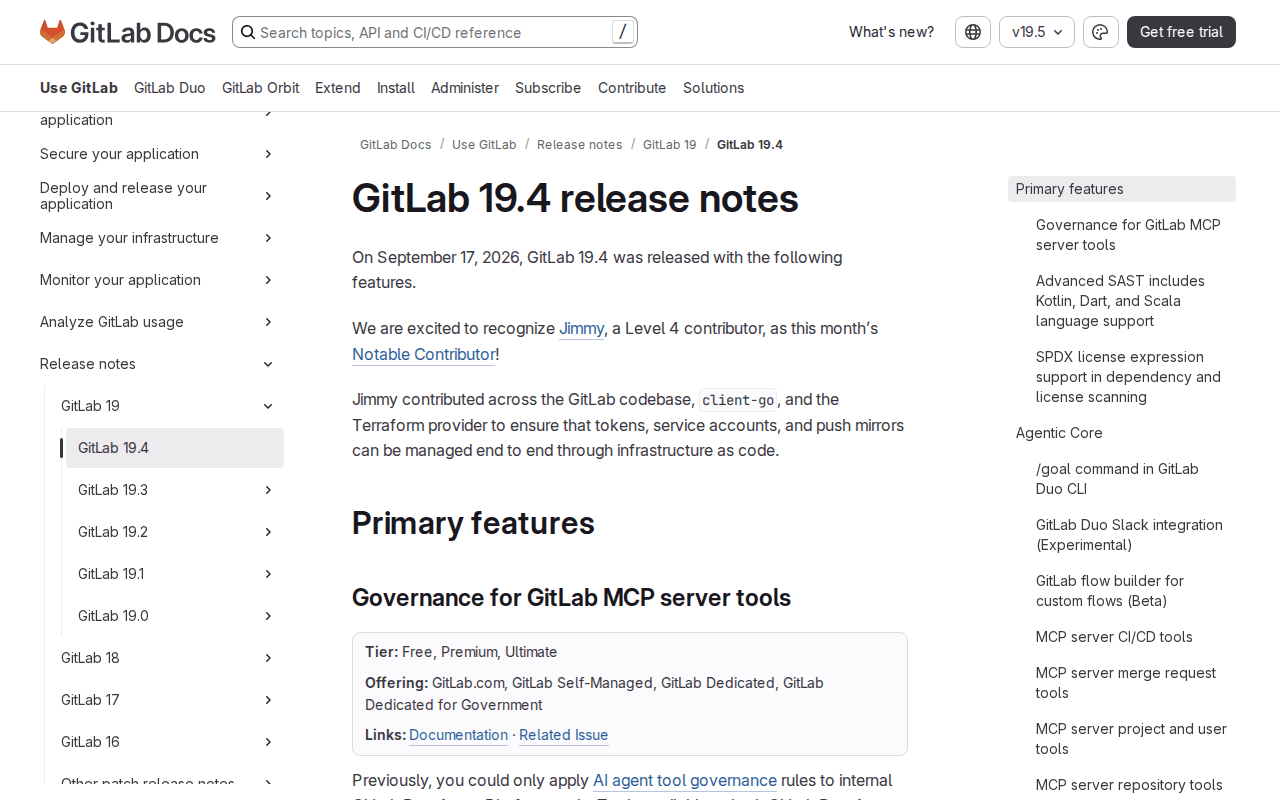
Task: Jump to MCP server merge request tools
Action: [x=1126, y=683]
